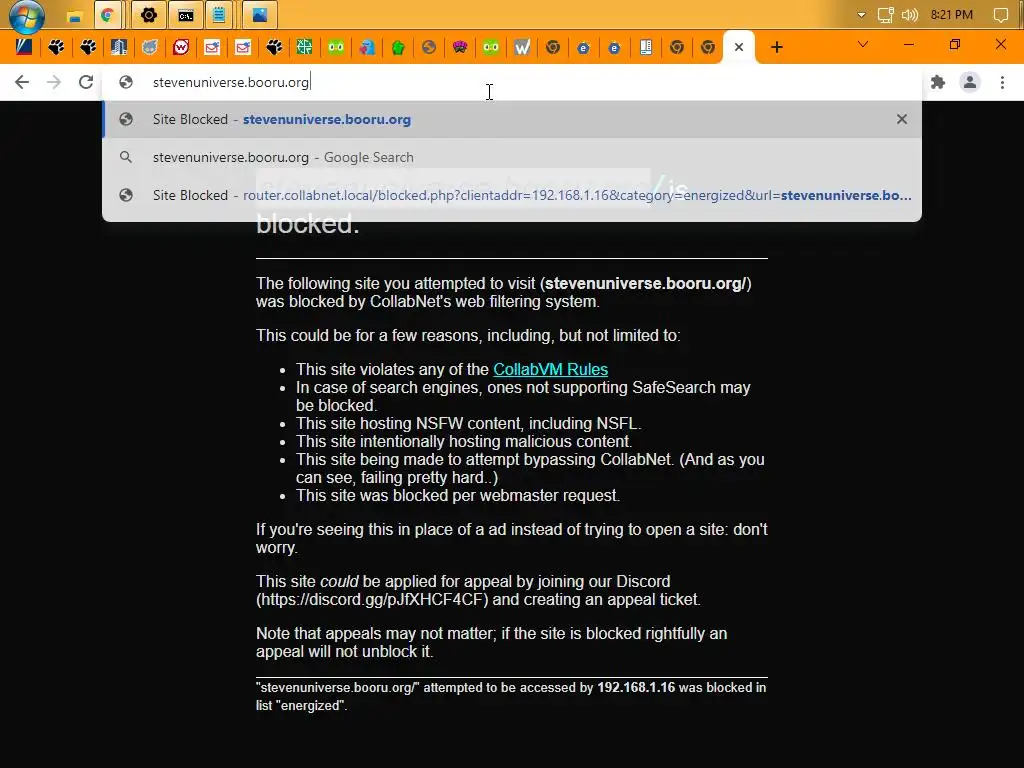
Task: Open the notepad taskbar app
Action: 219,15
